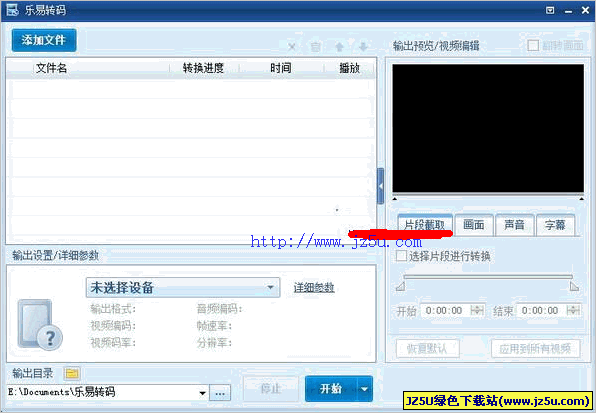The image size is (596, 413).
Task: Switch to the 声音 tab
Action: (x=514, y=225)
